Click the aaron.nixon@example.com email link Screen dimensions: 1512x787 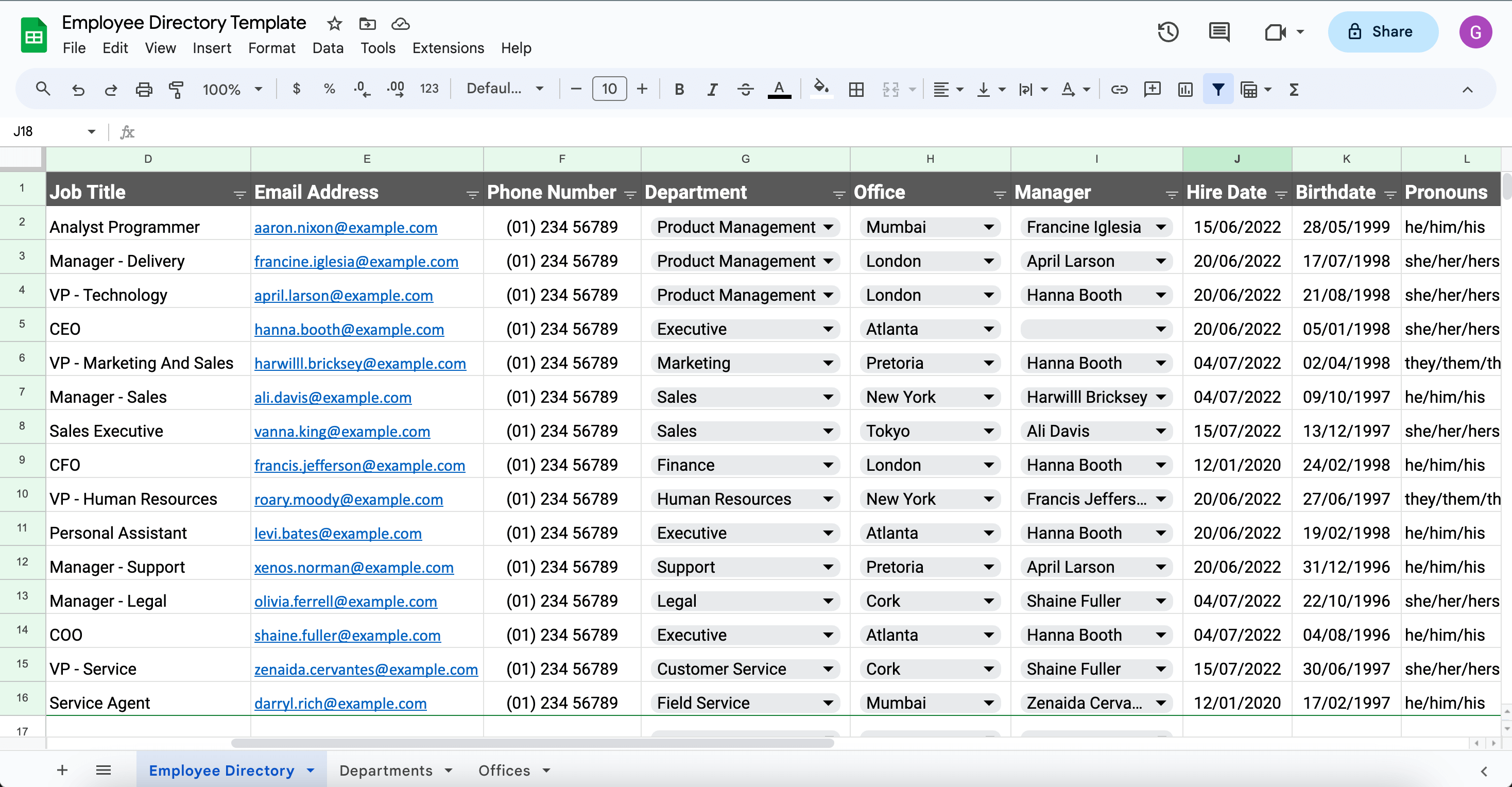(x=345, y=227)
